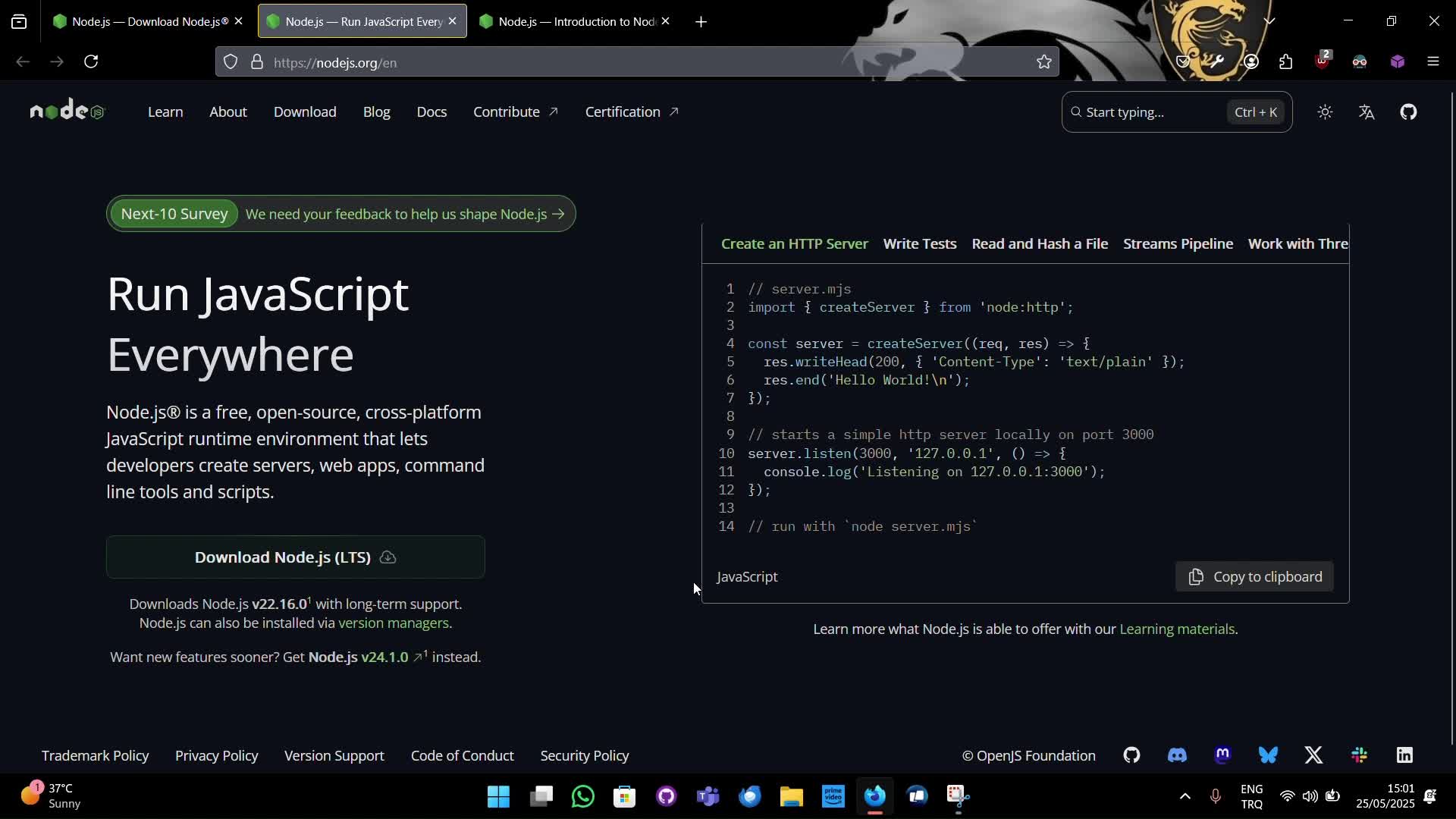
Task: Click Copy to clipboard button
Action: (1254, 576)
